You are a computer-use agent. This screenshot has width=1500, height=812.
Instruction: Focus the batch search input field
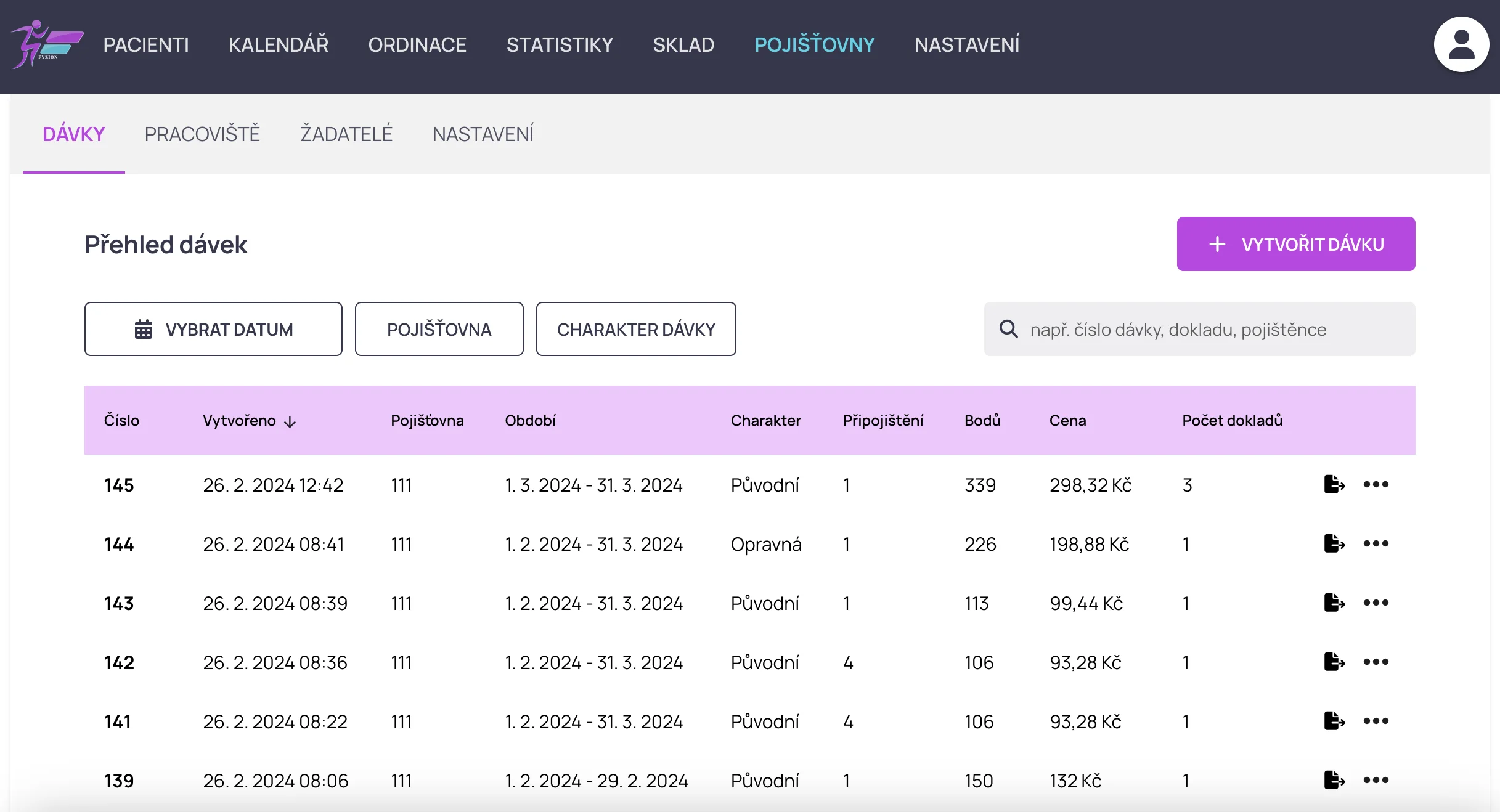tap(1208, 330)
